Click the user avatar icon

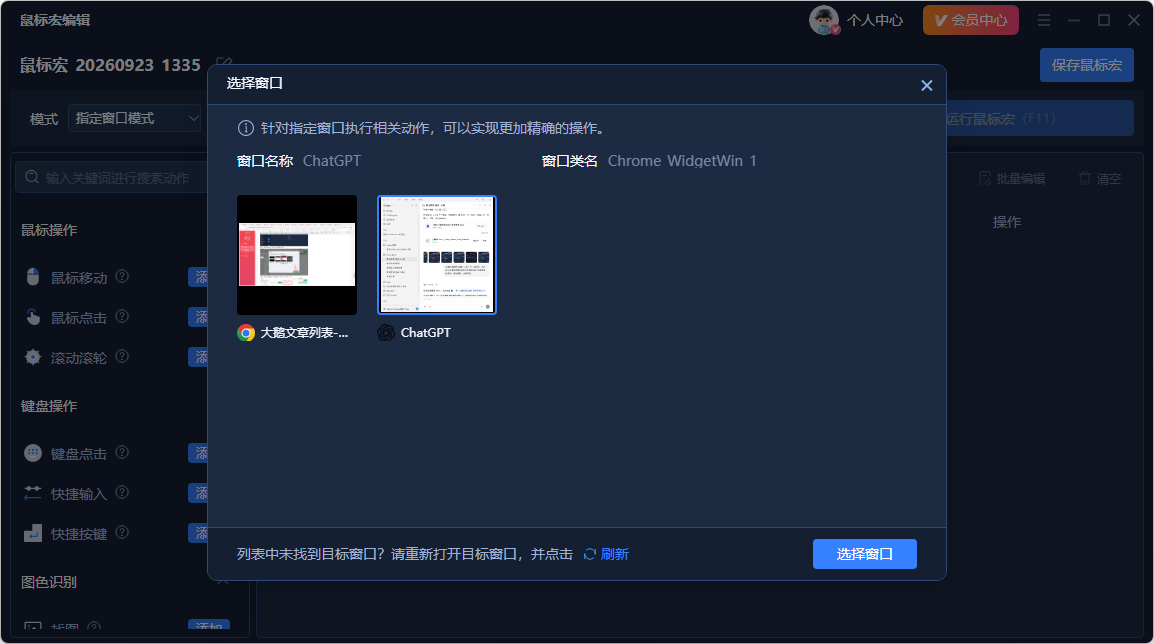coord(824,20)
